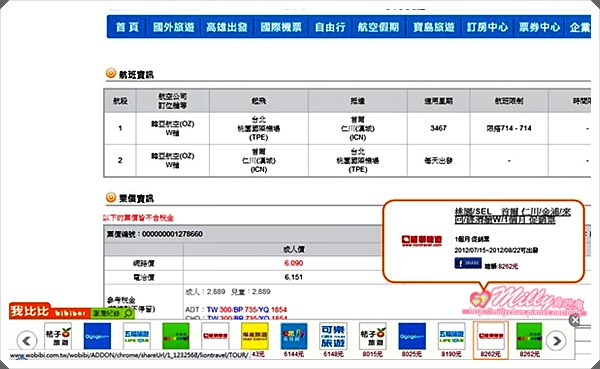
Task: Click the 電洽價 row label
Action: coord(143,277)
